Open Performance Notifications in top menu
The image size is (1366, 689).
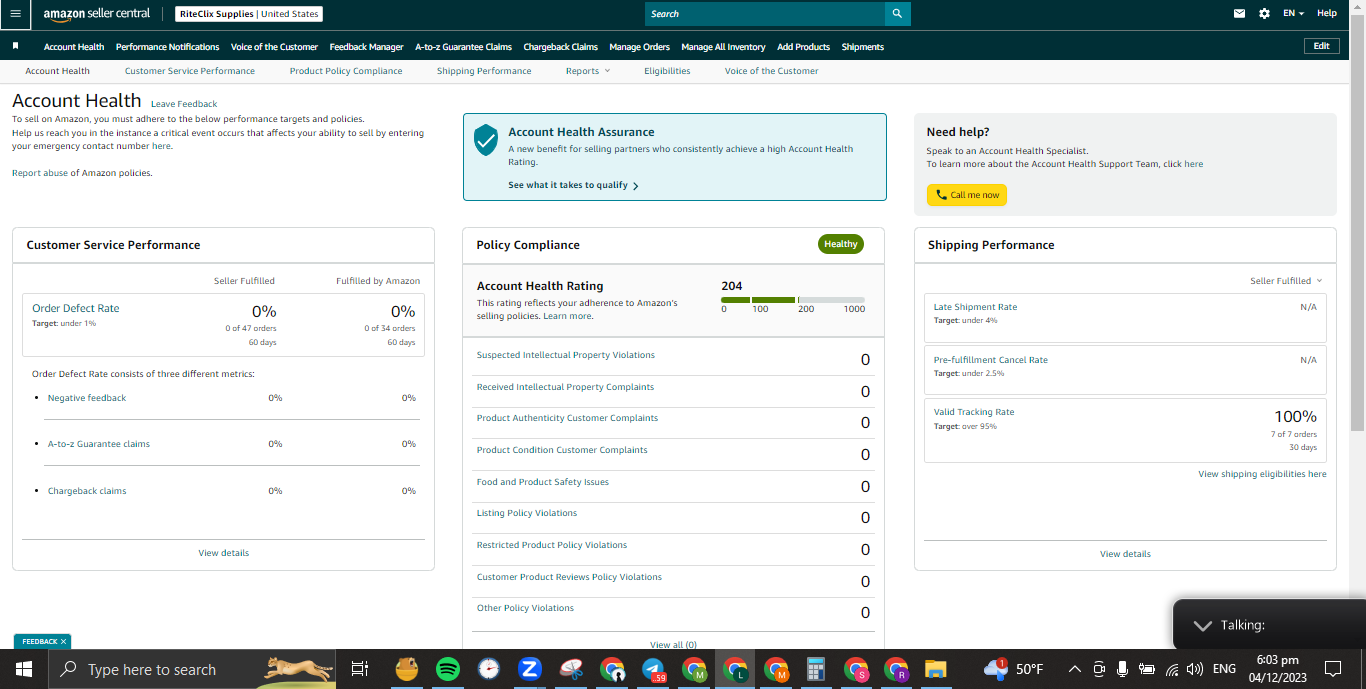coord(167,47)
